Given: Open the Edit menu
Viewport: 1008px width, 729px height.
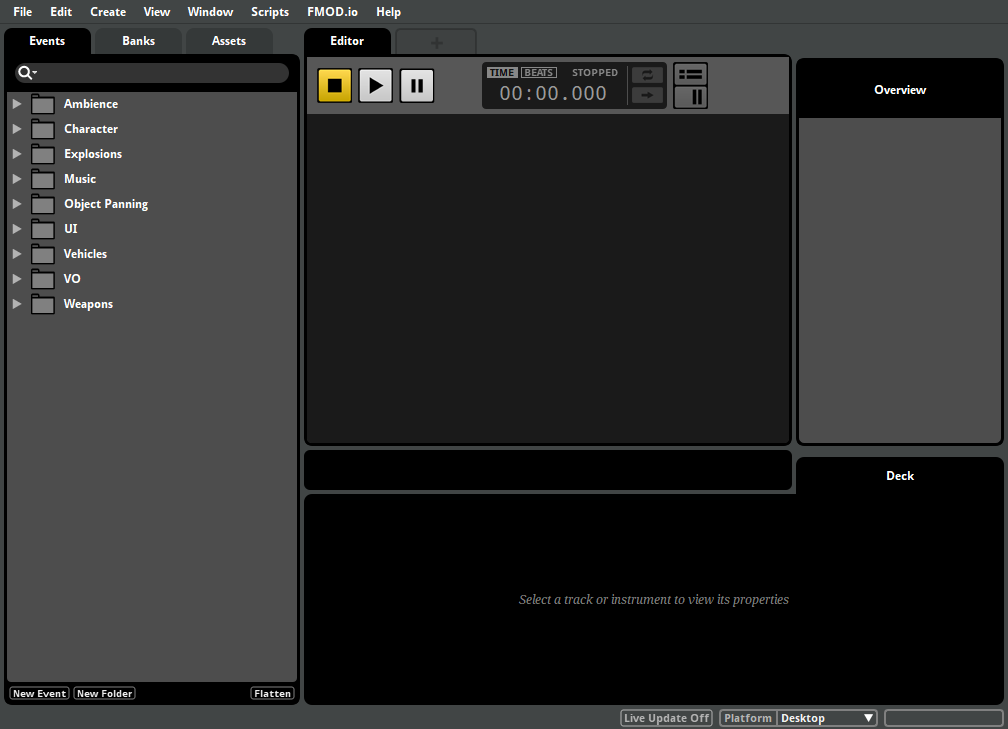Looking at the screenshot, I should click(x=61, y=12).
